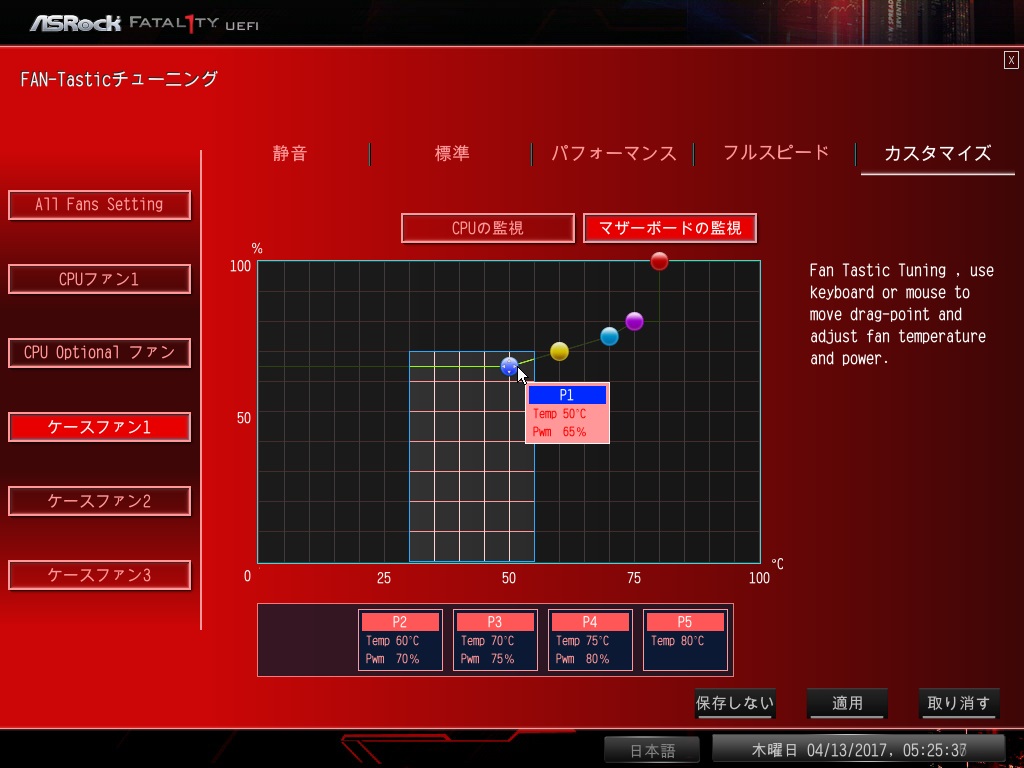Switch to the フルスピード preset tab

(x=776, y=153)
